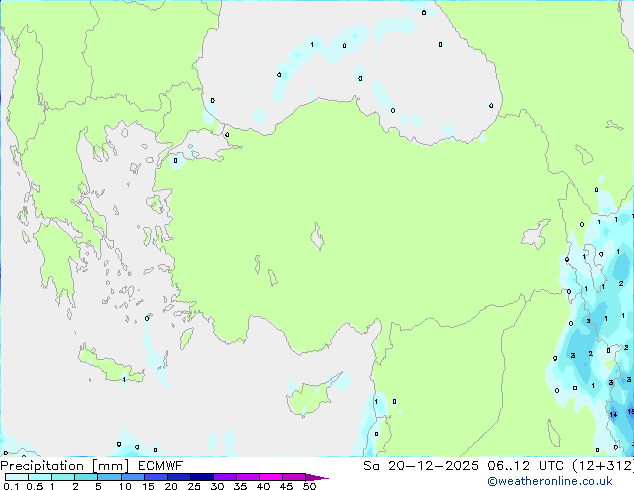Select the 2–5 mm legend color

click(x=86, y=477)
